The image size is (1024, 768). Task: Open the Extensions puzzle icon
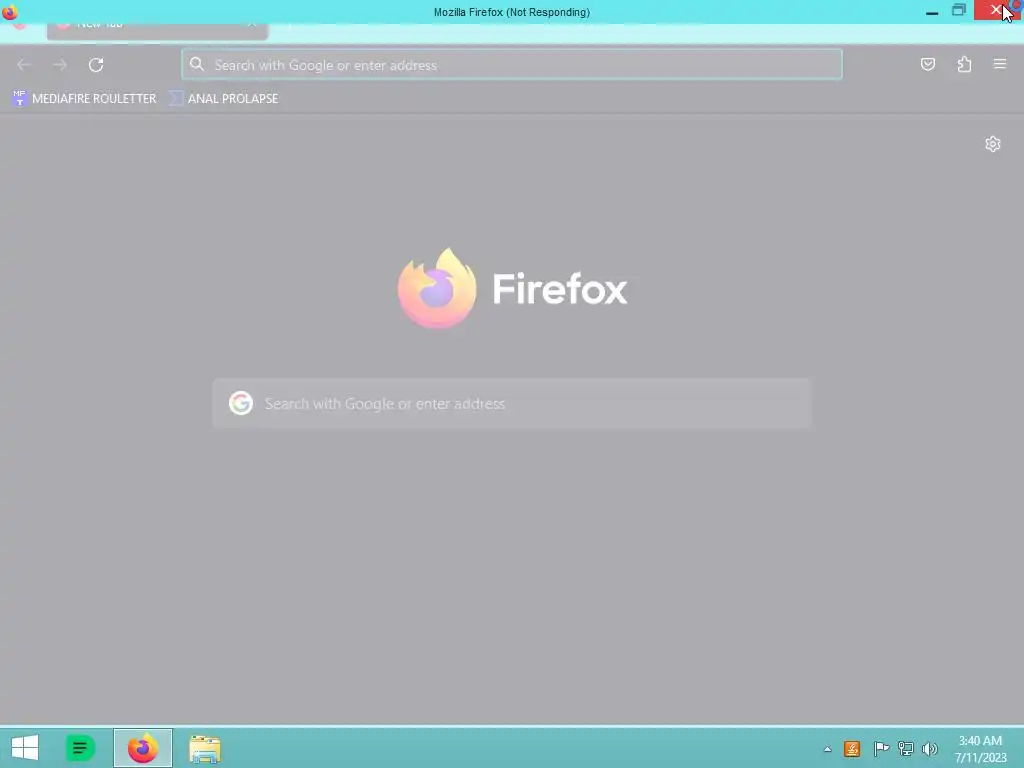click(964, 64)
